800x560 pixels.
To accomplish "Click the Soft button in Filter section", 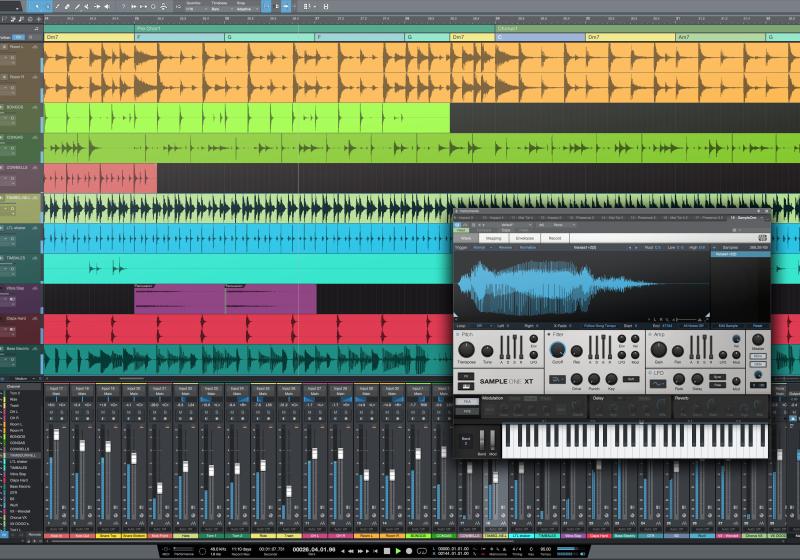I will [631, 379].
